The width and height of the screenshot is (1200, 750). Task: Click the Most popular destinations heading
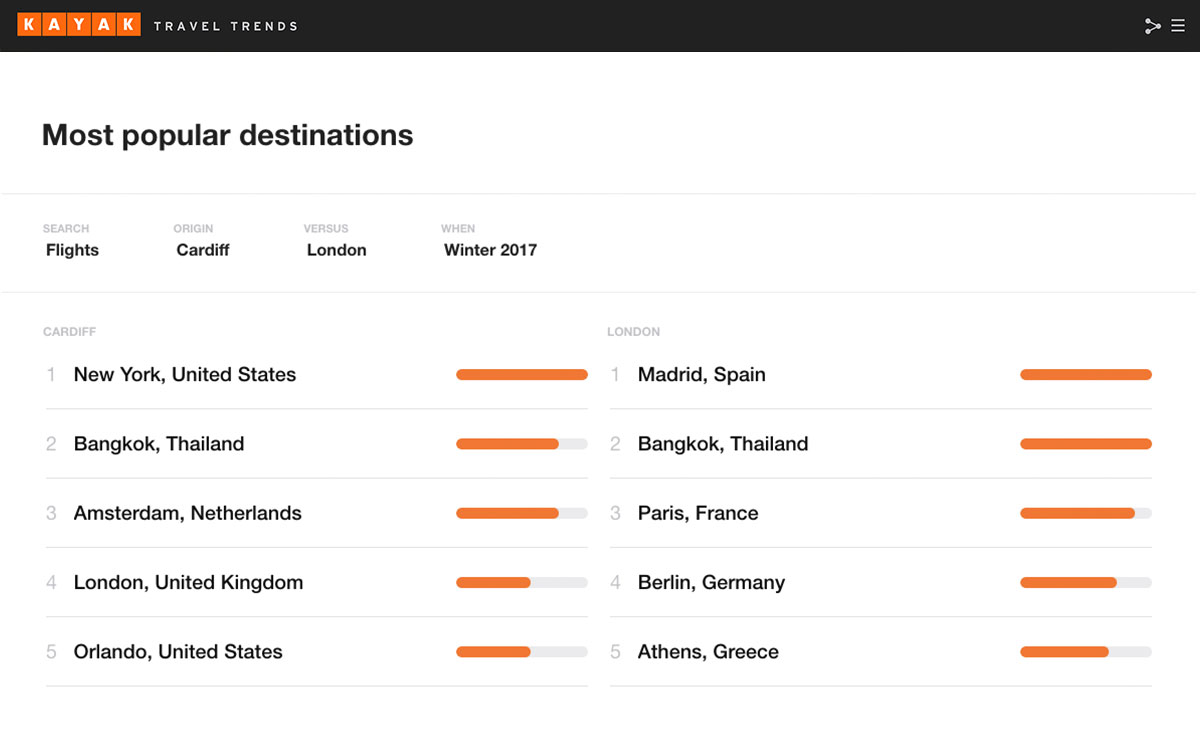point(227,135)
